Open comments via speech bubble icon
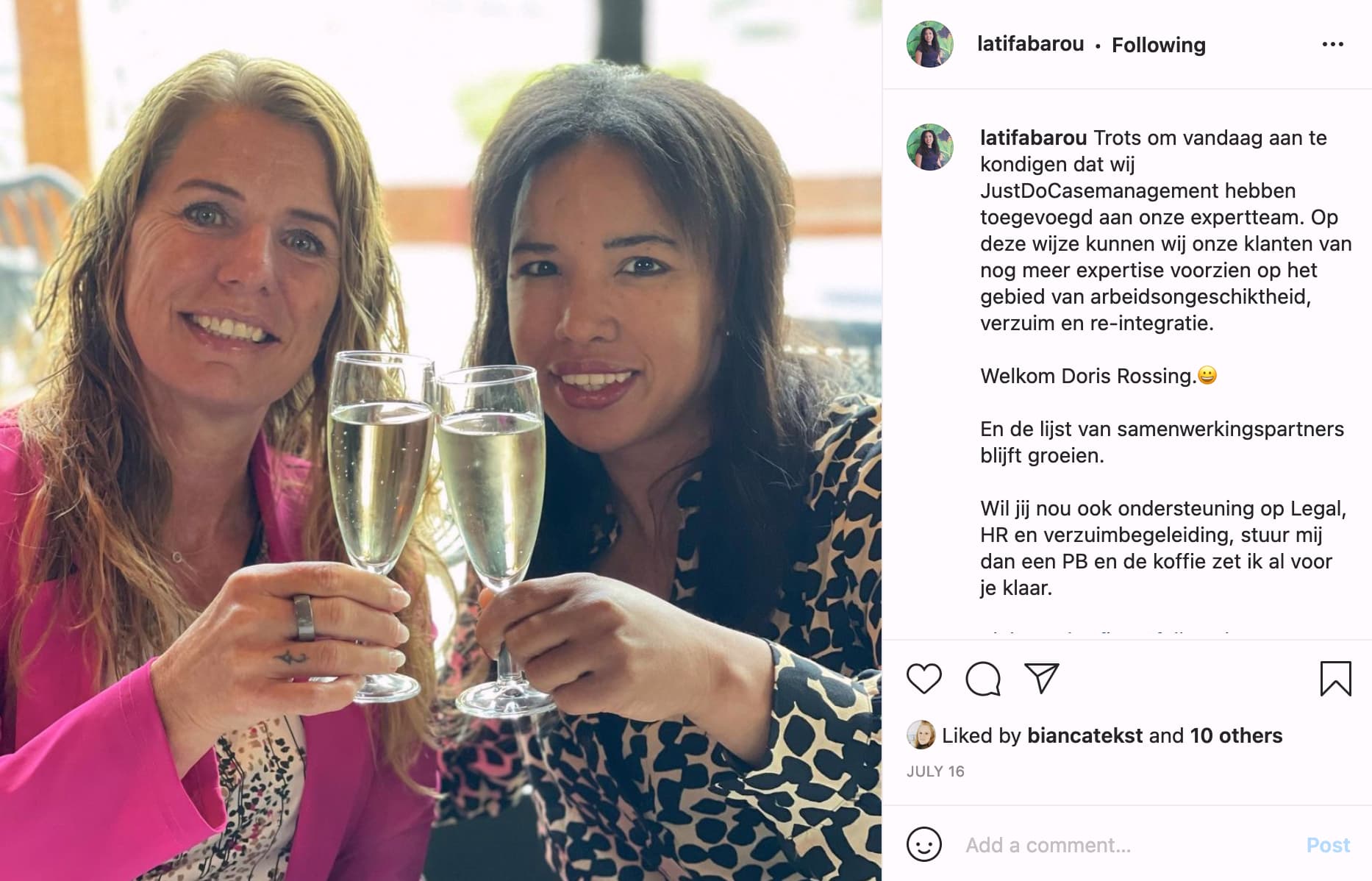 pos(983,678)
